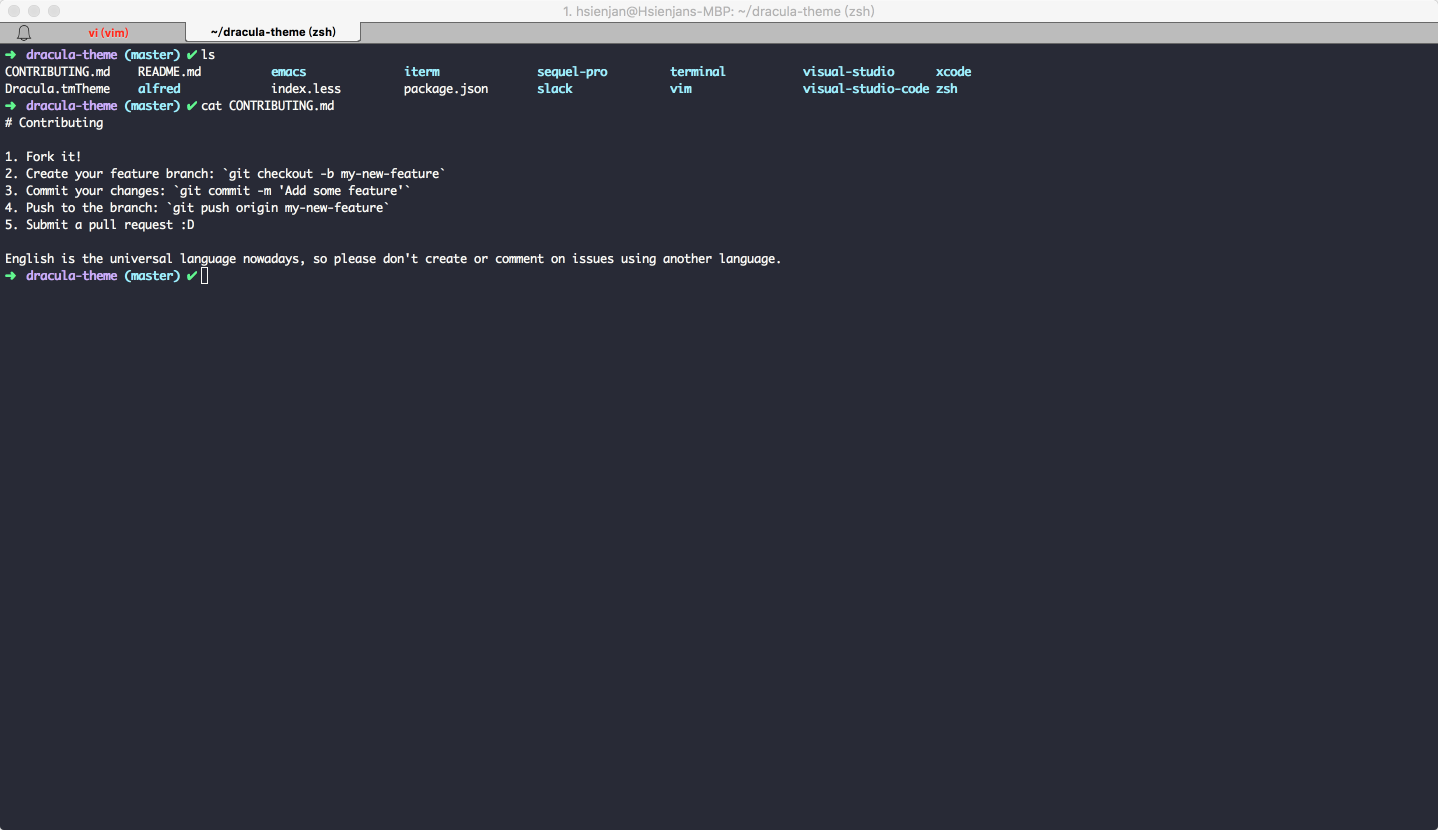Click the cursor block at the last prompt
The width and height of the screenshot is (1438, 830).
pyautogui.click(x=204, y=276)
